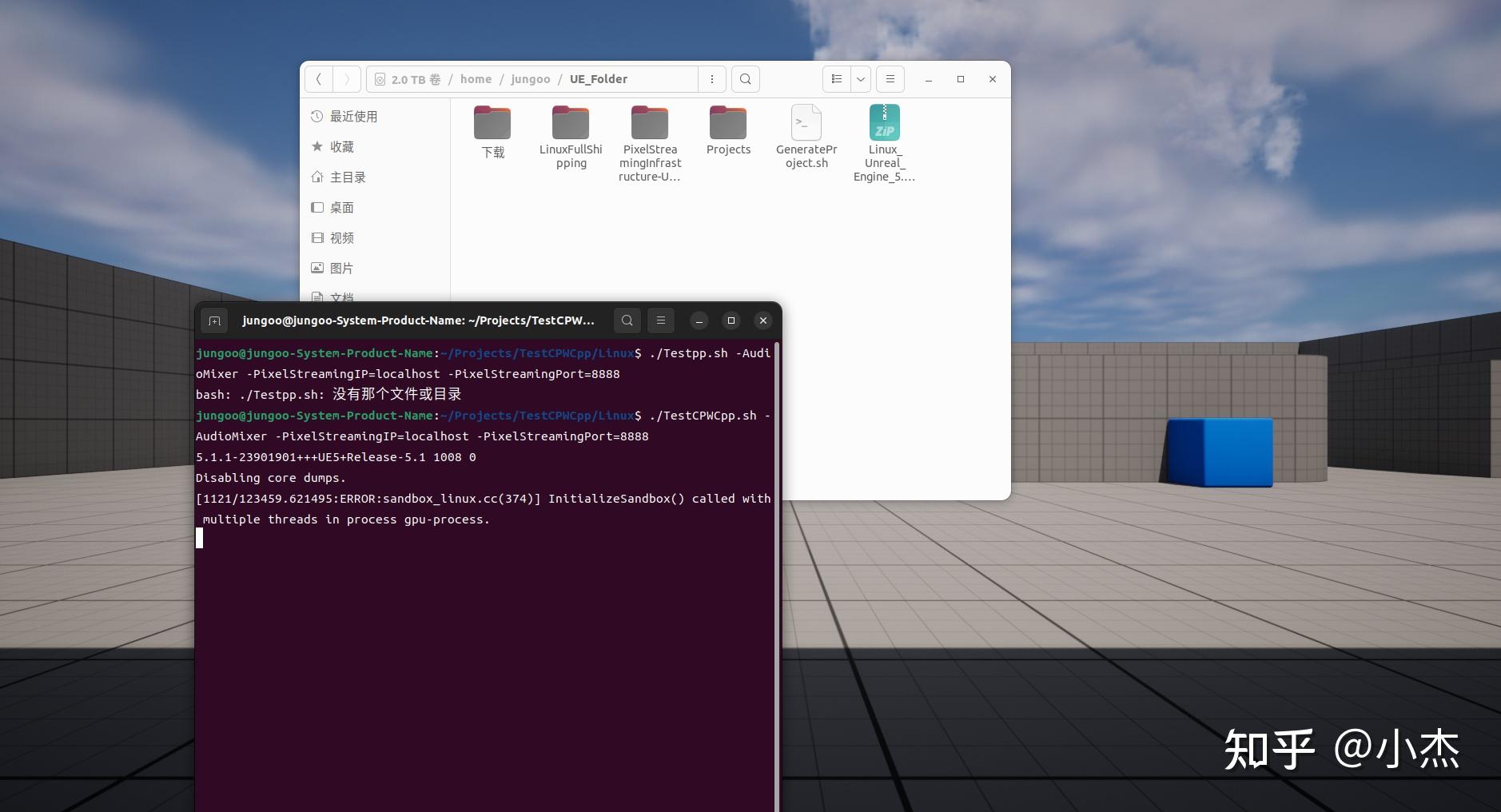Open jungoo breadcrumb in path bar

pyautogui.click(x=531, y=78)
